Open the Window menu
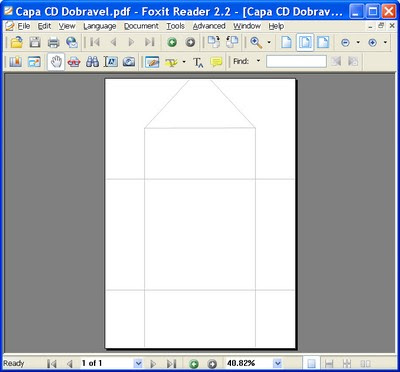Viewport: 400px width, 372px height. click(x=247, y=26)
